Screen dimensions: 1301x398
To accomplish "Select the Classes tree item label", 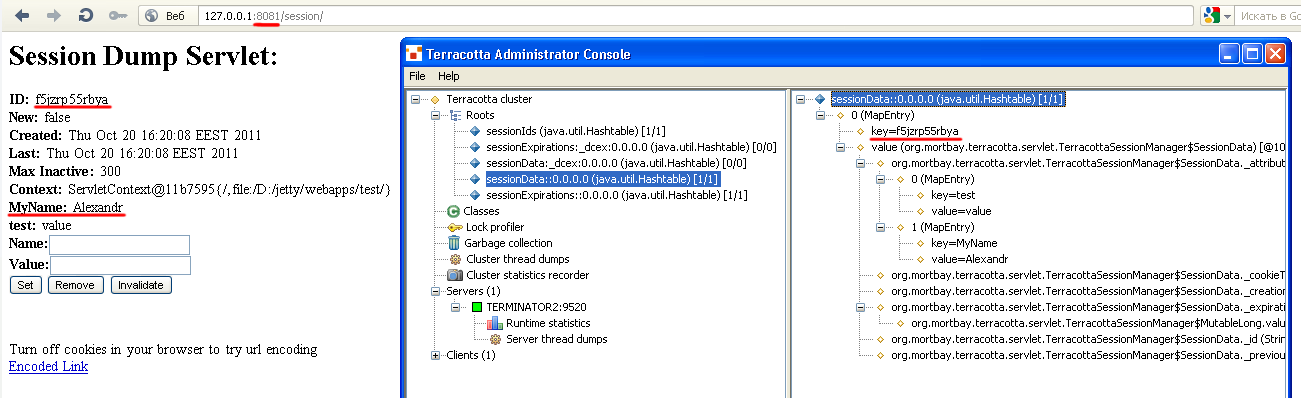I will 482,211.
